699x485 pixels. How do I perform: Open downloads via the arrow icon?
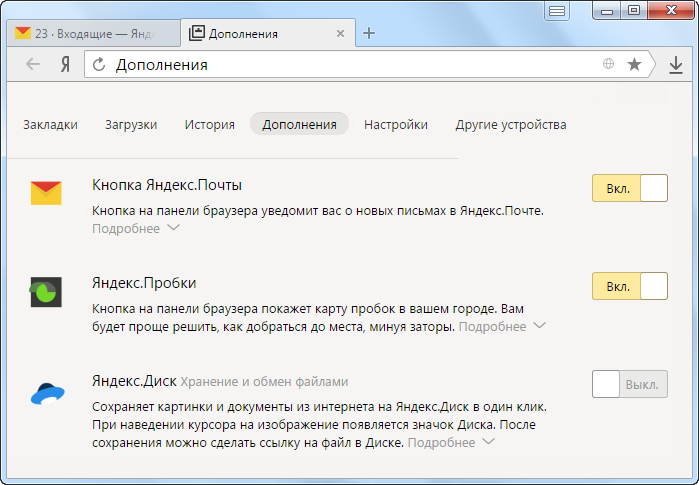point(676,65)
